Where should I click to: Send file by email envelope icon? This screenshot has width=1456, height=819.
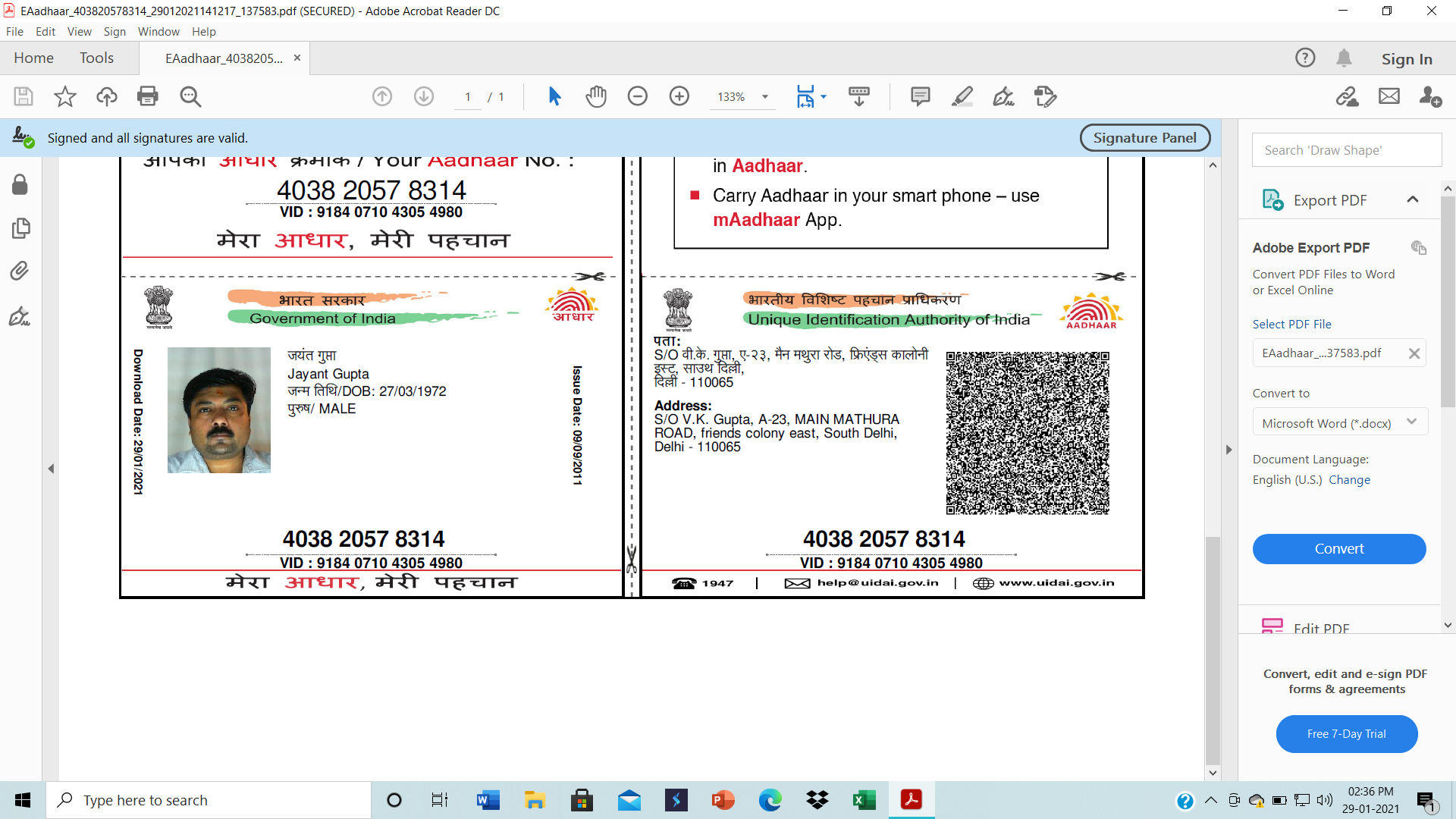pyautogui.click(x=1389, y=96)
